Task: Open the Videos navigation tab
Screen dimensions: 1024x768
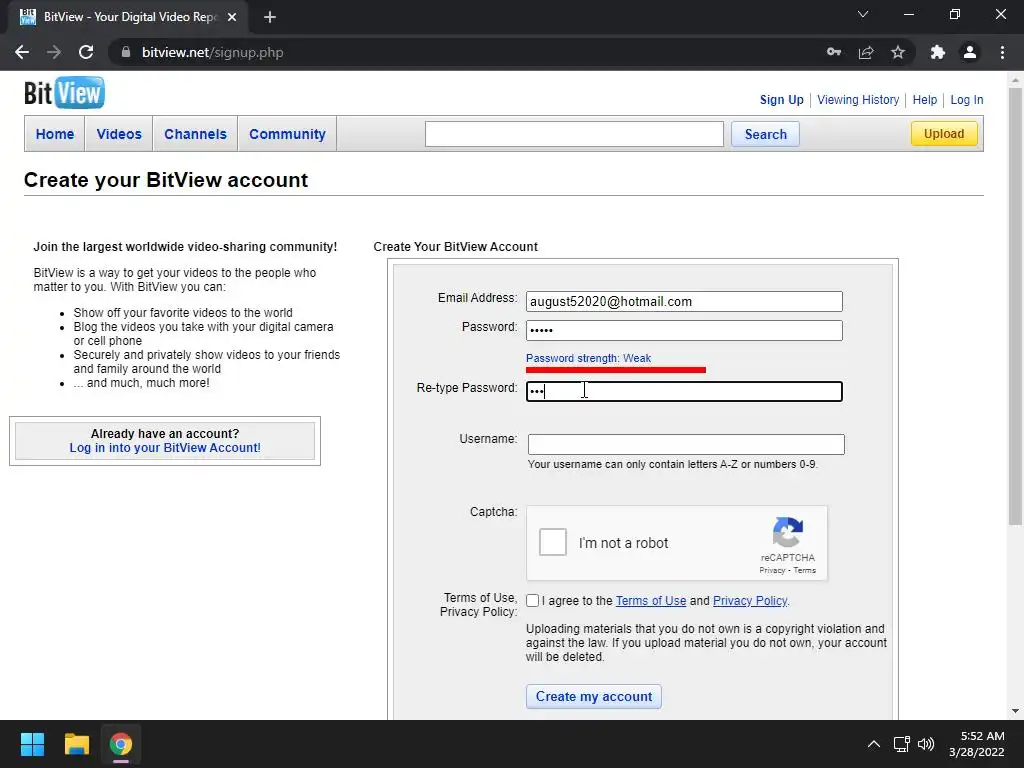Action: [119, 134]
